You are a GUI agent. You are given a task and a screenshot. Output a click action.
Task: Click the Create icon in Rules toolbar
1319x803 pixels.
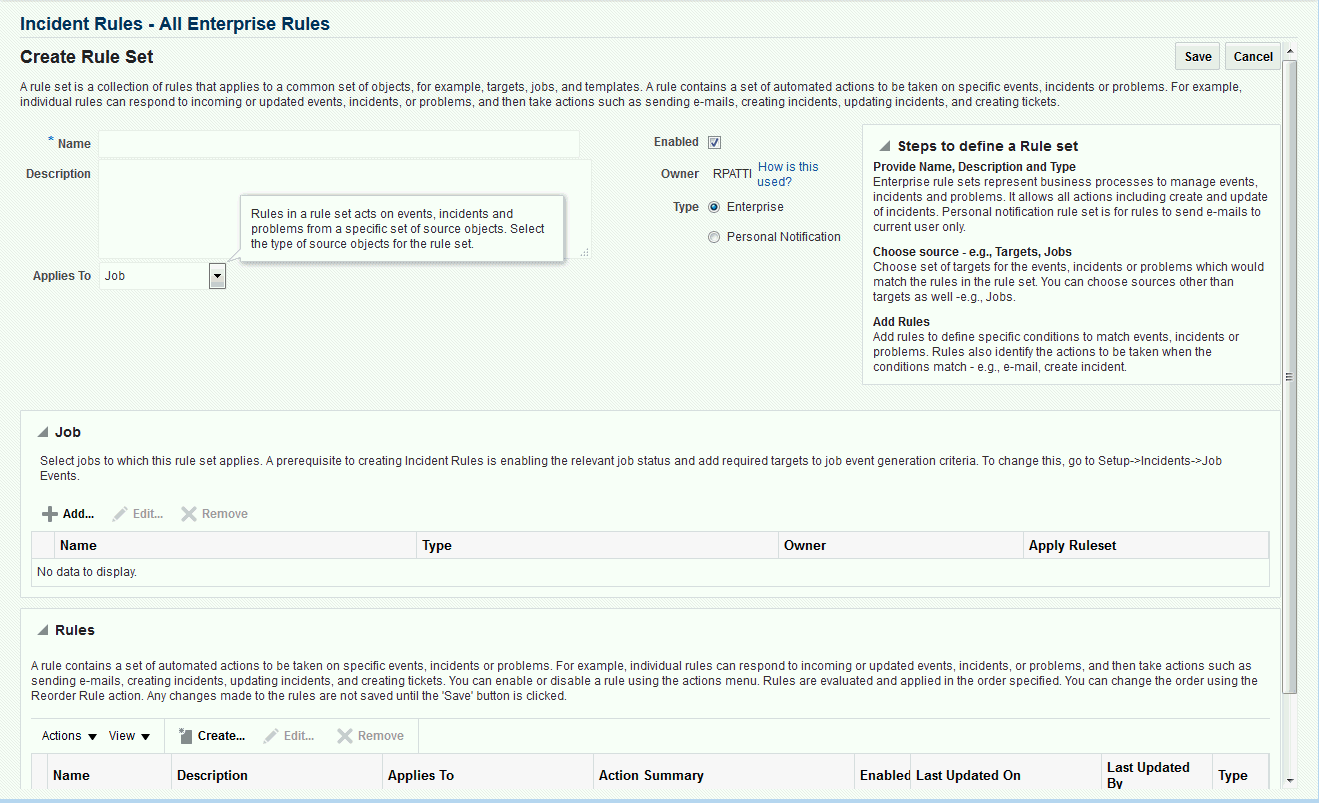[185, 735]
